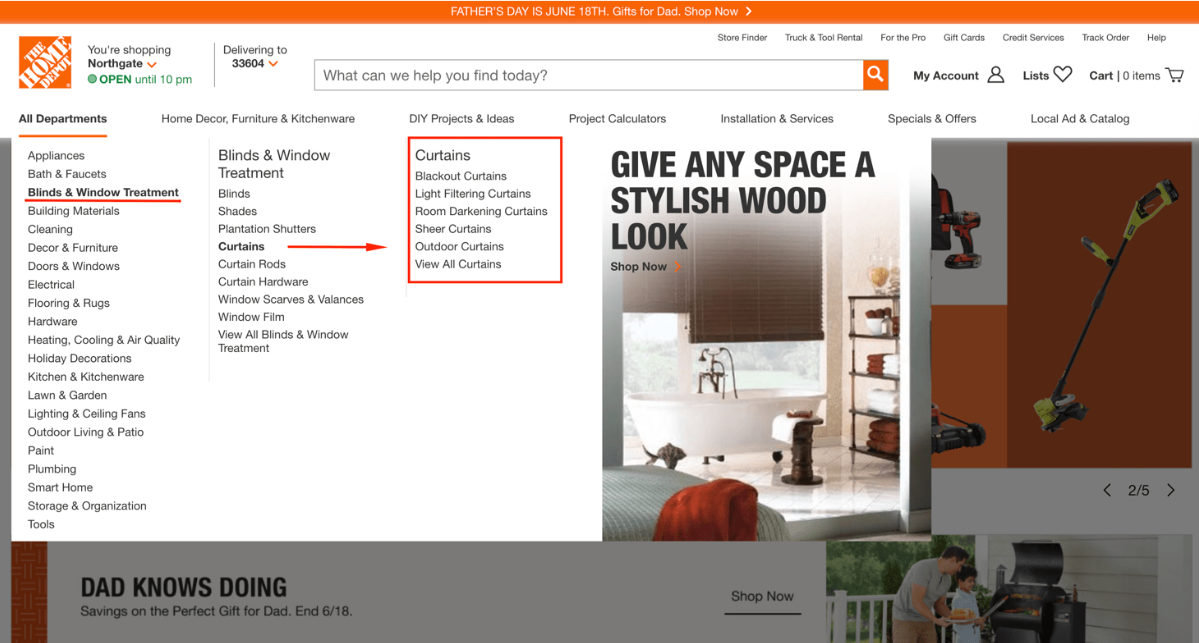Expand the Northgate store selector

coord(152,64)
